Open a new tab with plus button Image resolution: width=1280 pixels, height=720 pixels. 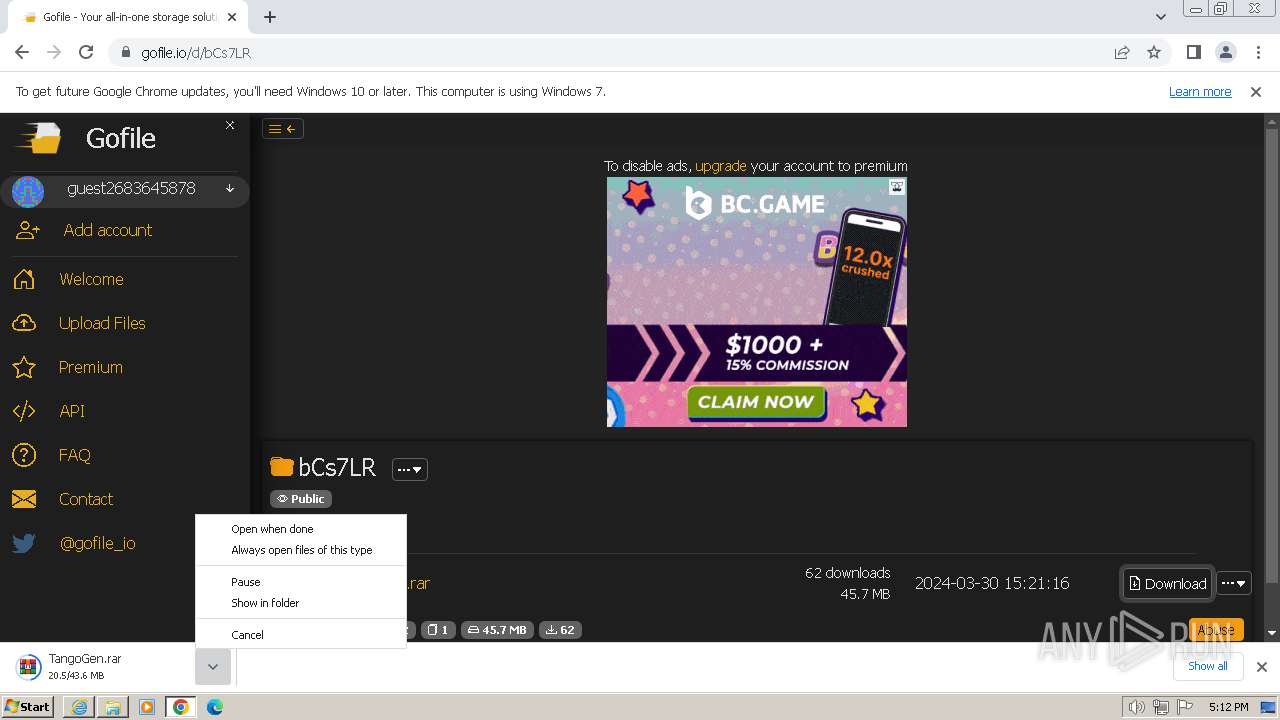270,16
